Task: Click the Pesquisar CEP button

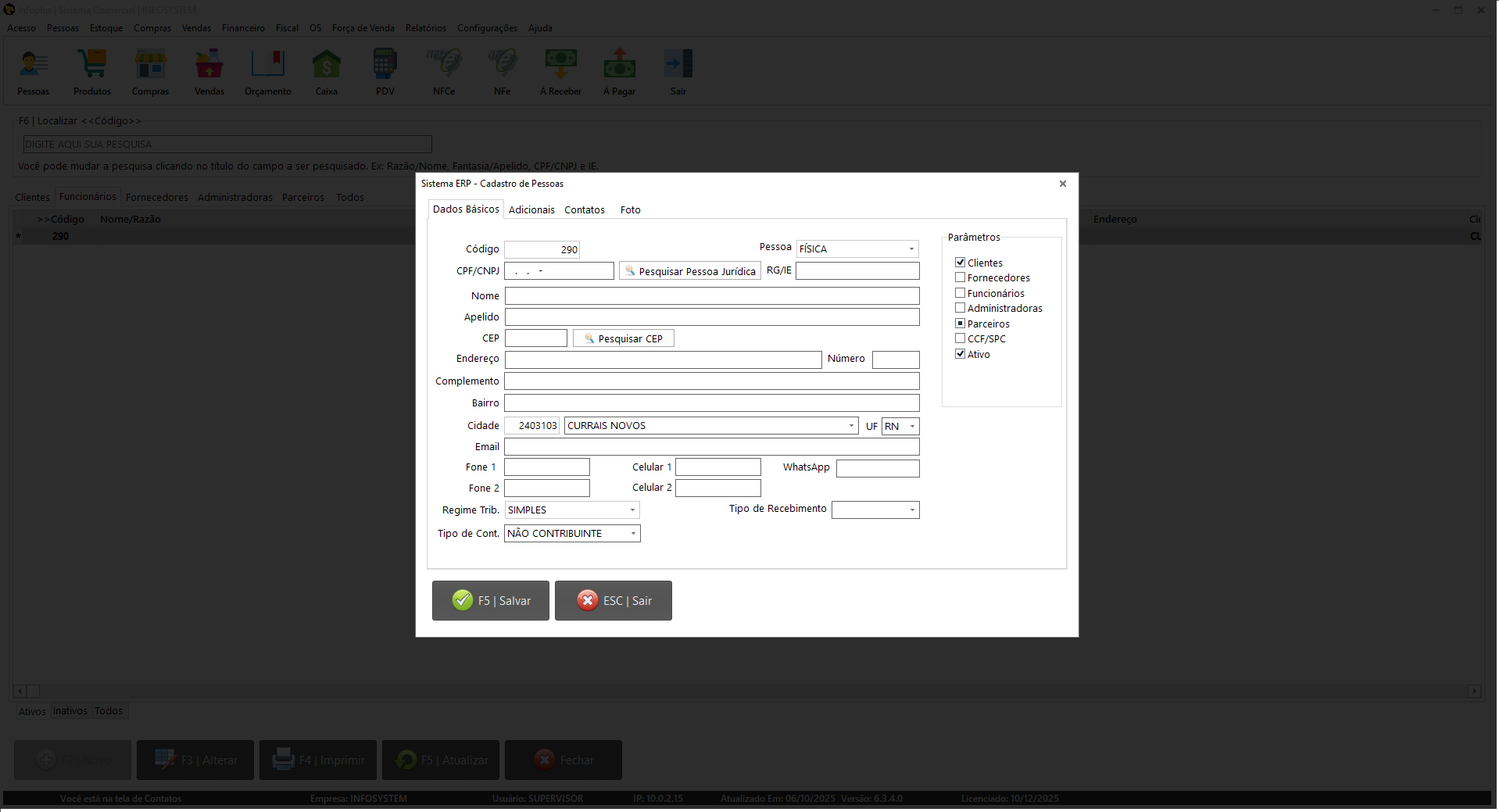Action: pos(623,338)
